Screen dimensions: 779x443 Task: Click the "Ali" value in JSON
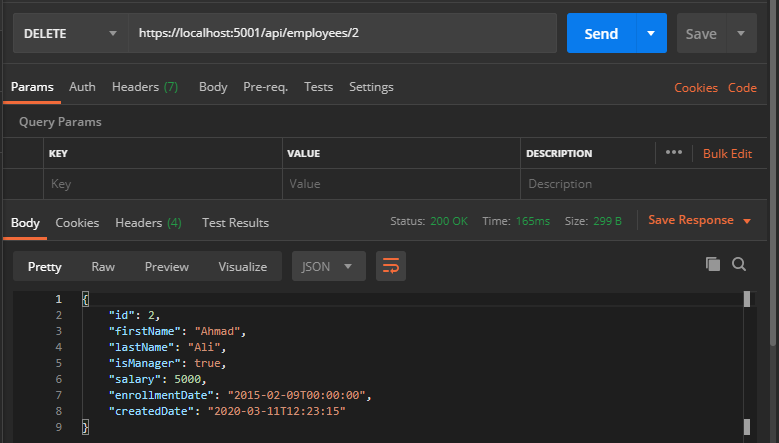[204, 347]
